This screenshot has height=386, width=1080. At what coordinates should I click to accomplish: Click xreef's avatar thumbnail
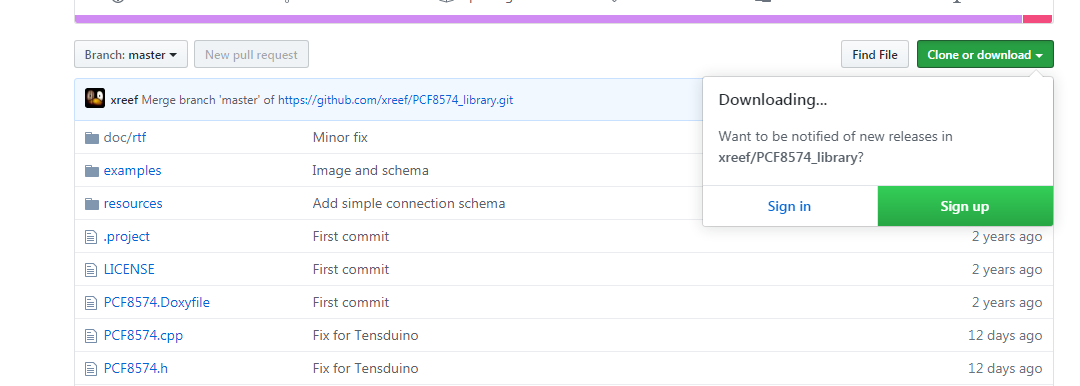(x=95, y=99)
